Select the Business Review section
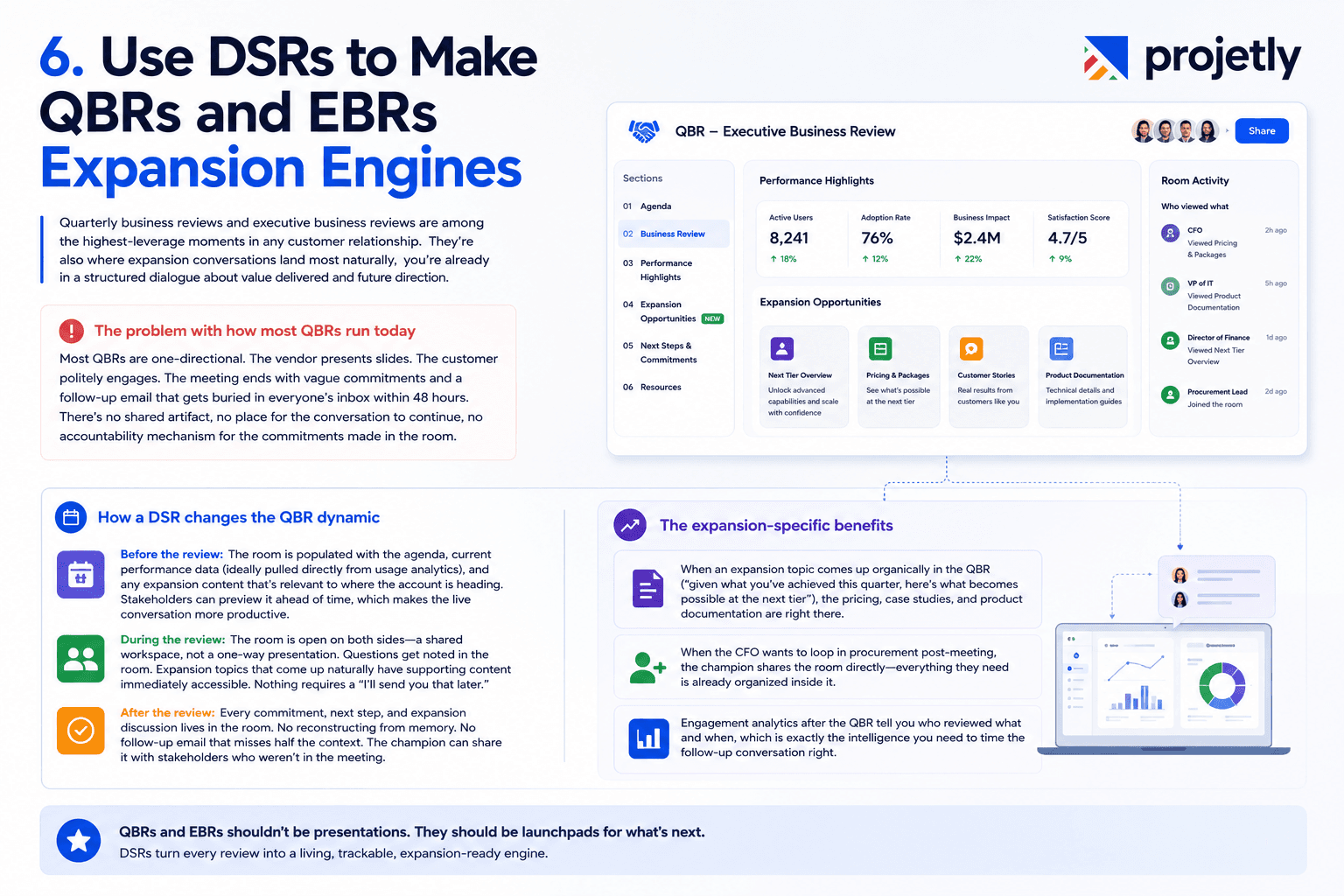Viewport: 1344px width, 896px height. pyautogui.click(x=673, y=234)
